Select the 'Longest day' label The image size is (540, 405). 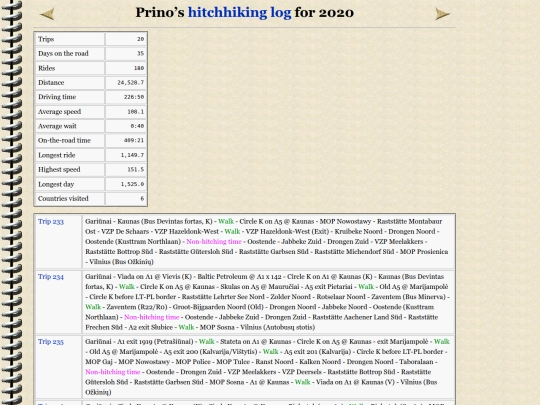pyautogui.click(x=56, y=184)
